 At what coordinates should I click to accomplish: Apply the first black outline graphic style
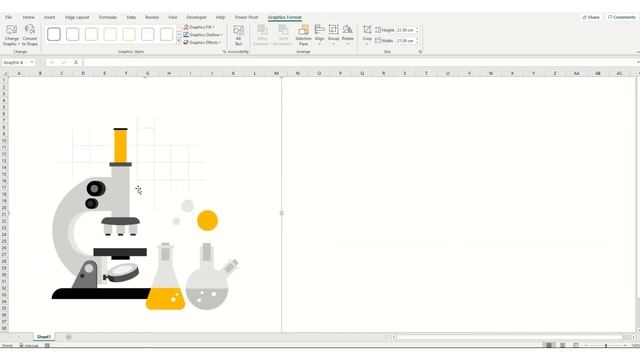click(x=54, y=34)
